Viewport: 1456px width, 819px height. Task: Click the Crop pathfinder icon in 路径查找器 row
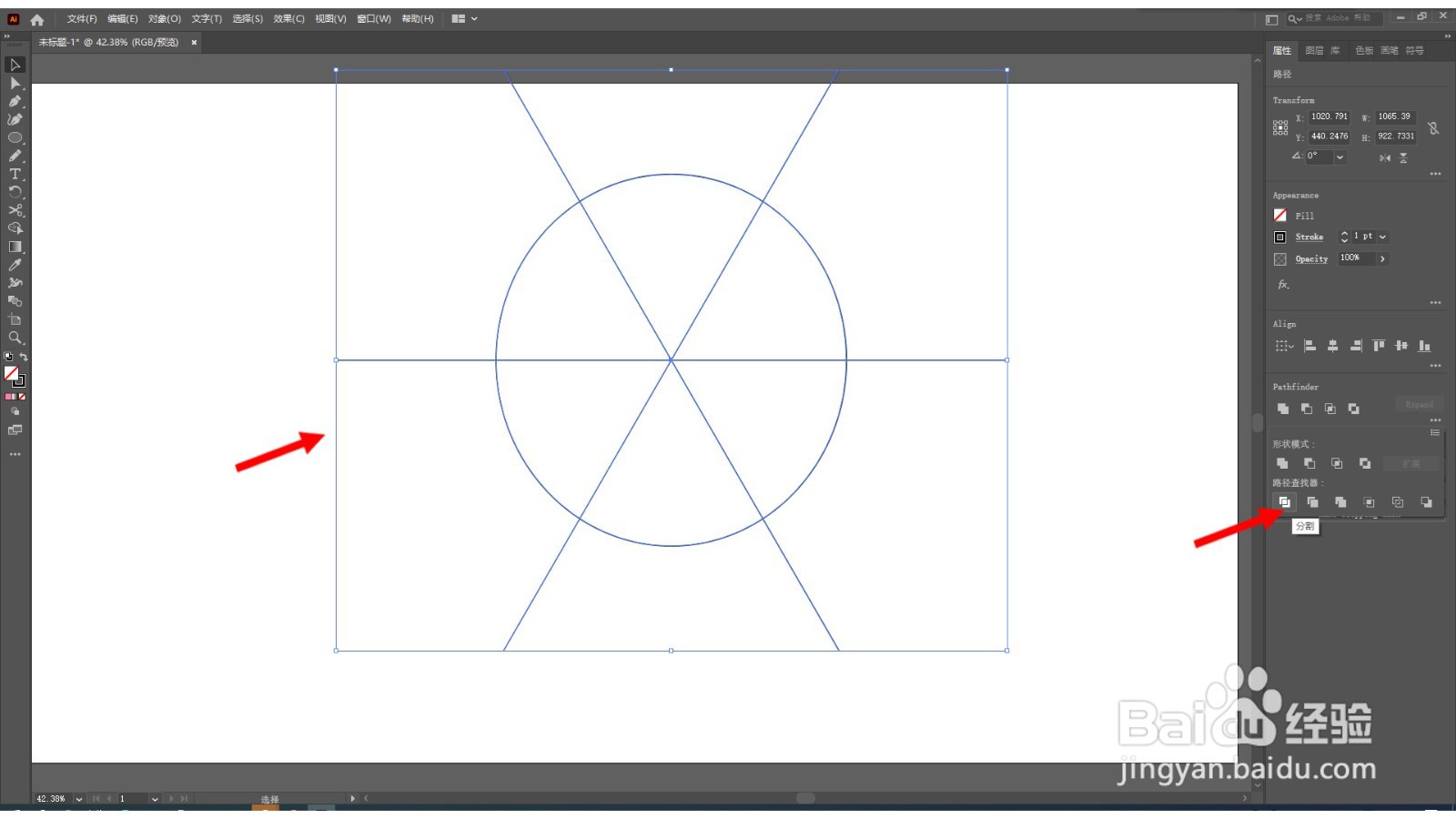point(1369,502)
